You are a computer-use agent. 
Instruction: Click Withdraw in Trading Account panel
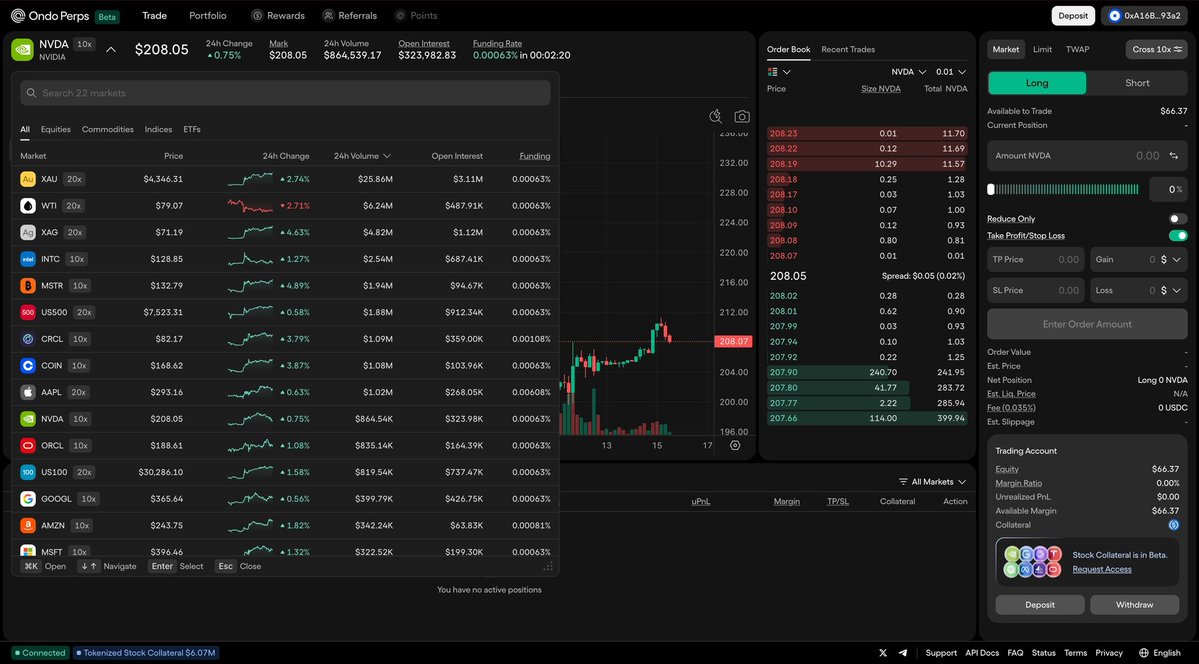coord(1134,604)
